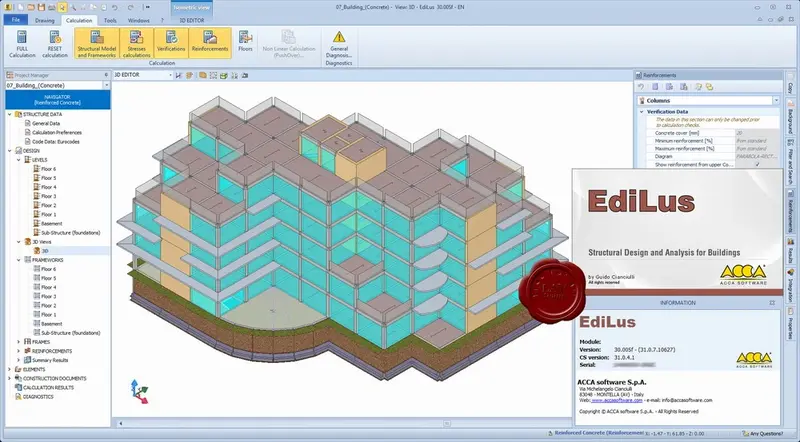Screen dimensions: 800x442
Task: Click the Save icon in quick access bar
Action: (x=41, y=7)
